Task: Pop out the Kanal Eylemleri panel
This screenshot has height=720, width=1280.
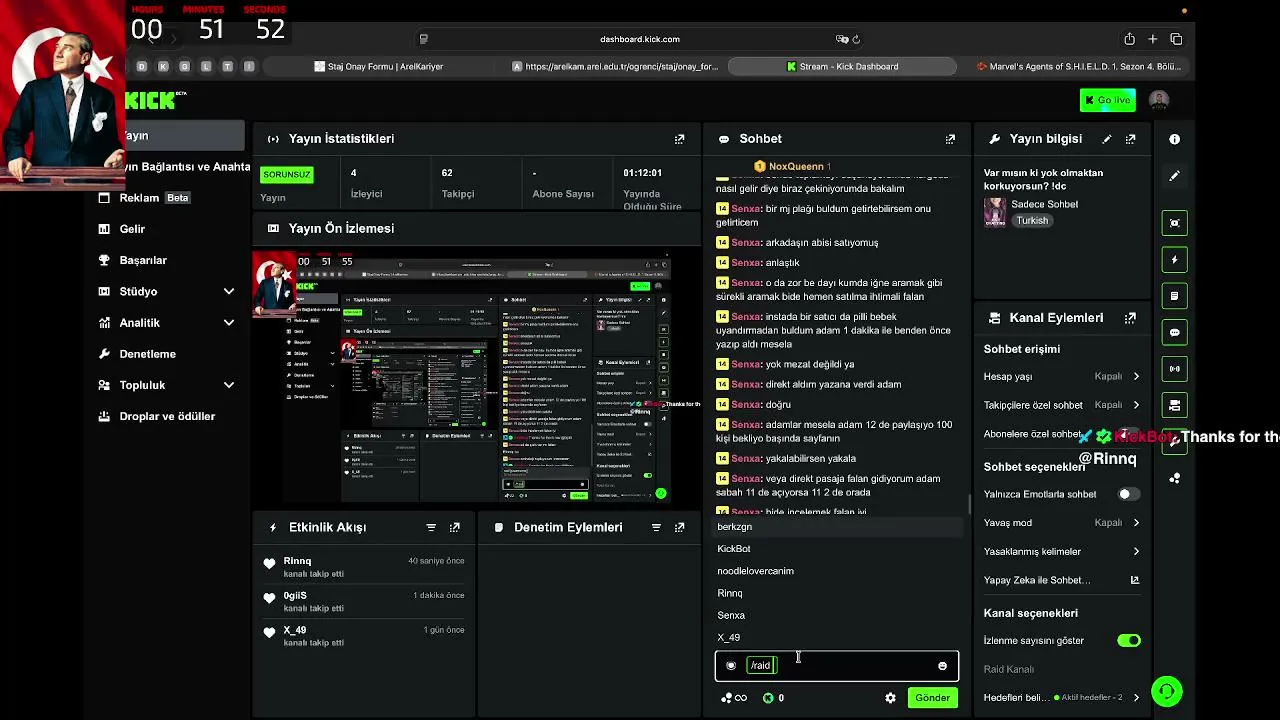Action: tap(1131, 318)
